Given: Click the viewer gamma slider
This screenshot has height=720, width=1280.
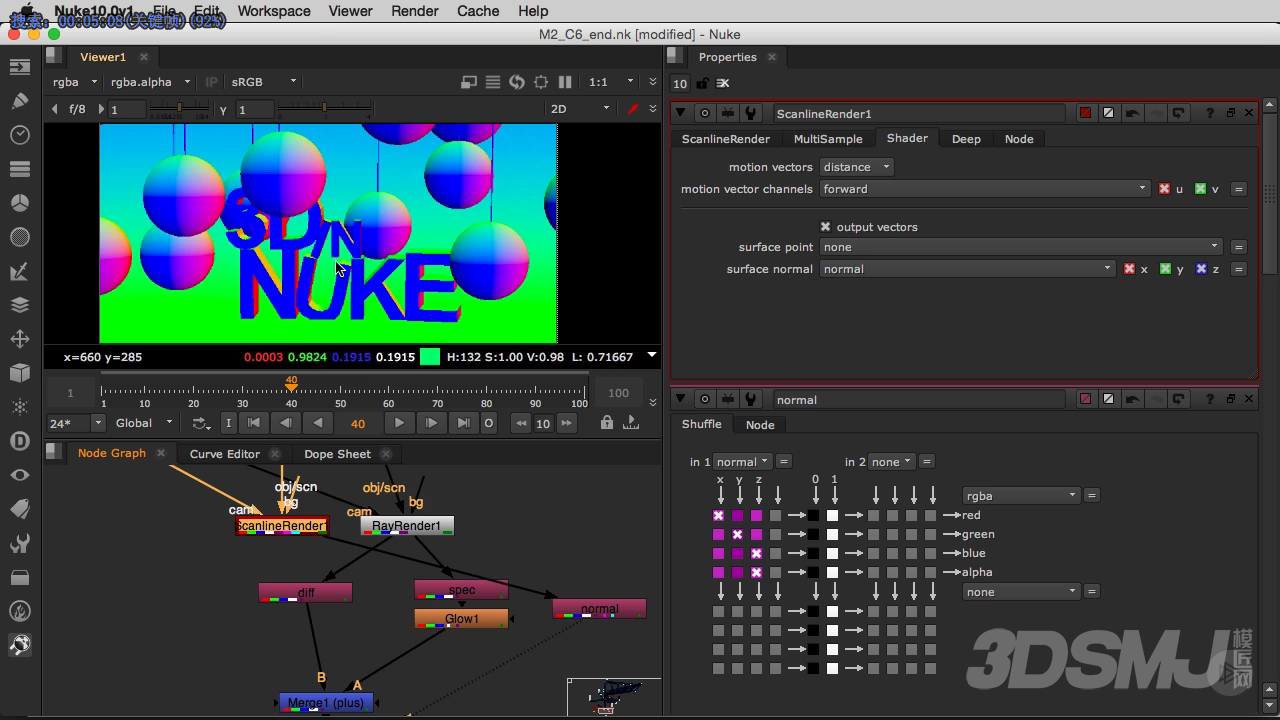Looking at the screenshot, I should (x=322, y=108).
